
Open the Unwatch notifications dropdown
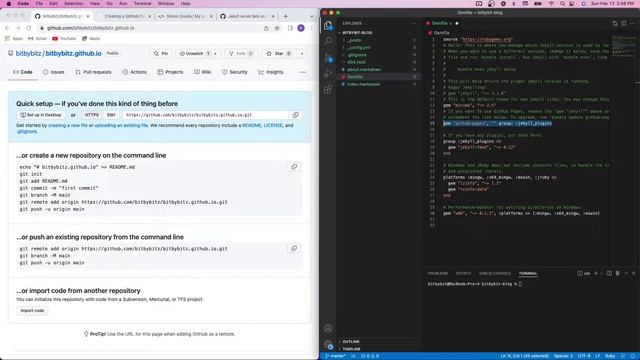coord(198,53)
